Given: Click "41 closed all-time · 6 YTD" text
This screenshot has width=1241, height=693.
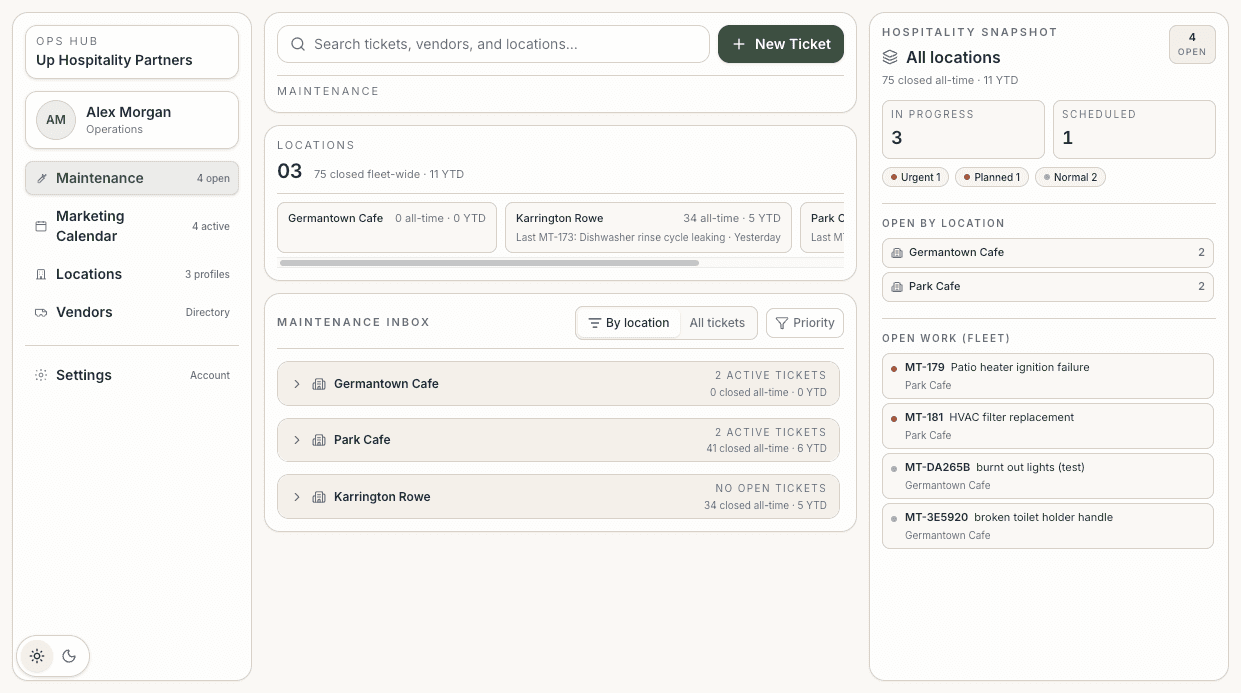Looking at the screenshot, I should pos(766,449).
